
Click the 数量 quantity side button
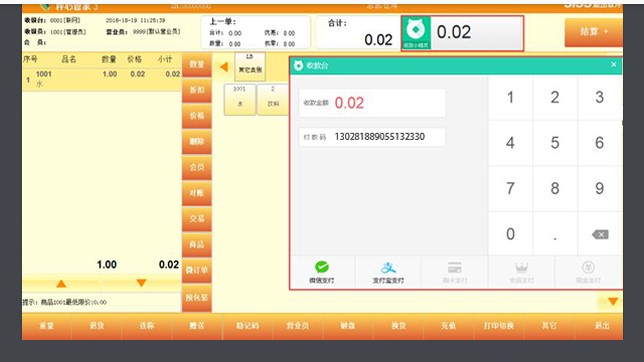pos(197,65)
